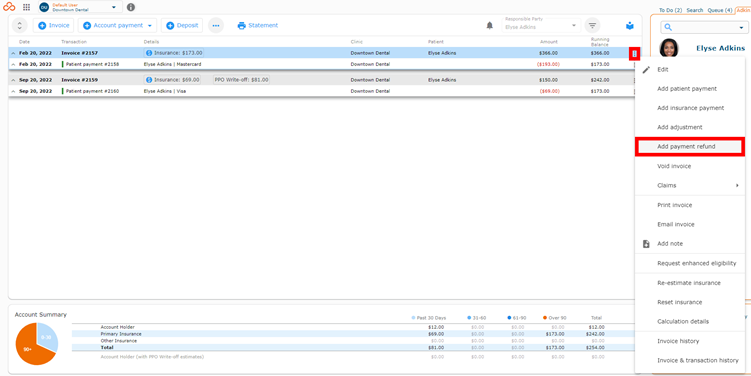Click the Elyse Adkins name in side panel

click(720, 48)
